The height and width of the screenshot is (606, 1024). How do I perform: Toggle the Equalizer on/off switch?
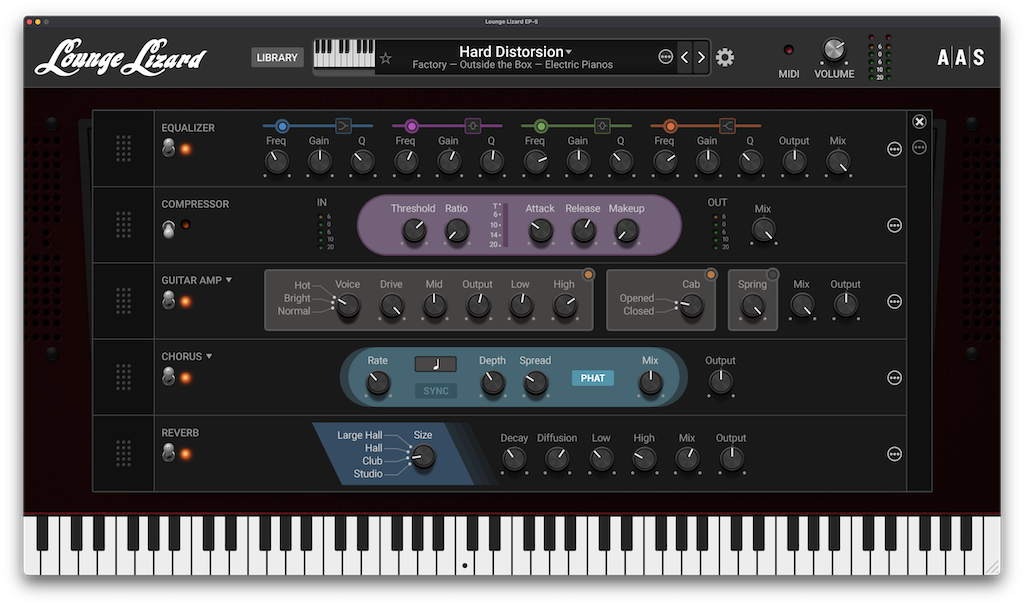(168, 148)
